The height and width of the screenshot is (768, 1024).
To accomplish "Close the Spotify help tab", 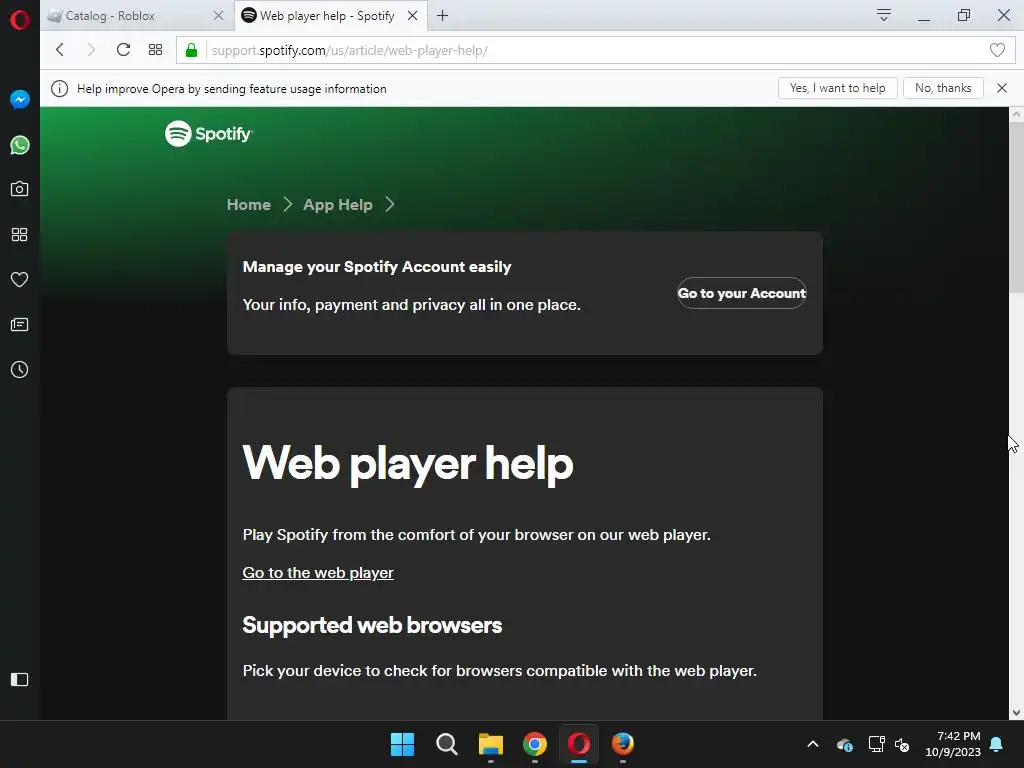I will point(413,16).
